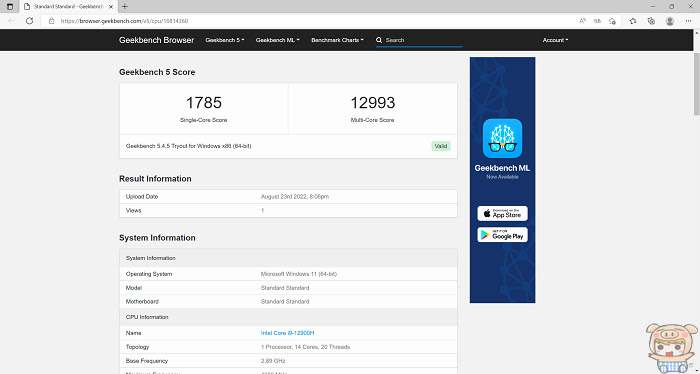Go to Geekbench Browser home link
700x374 pixels.
(156, 40)
